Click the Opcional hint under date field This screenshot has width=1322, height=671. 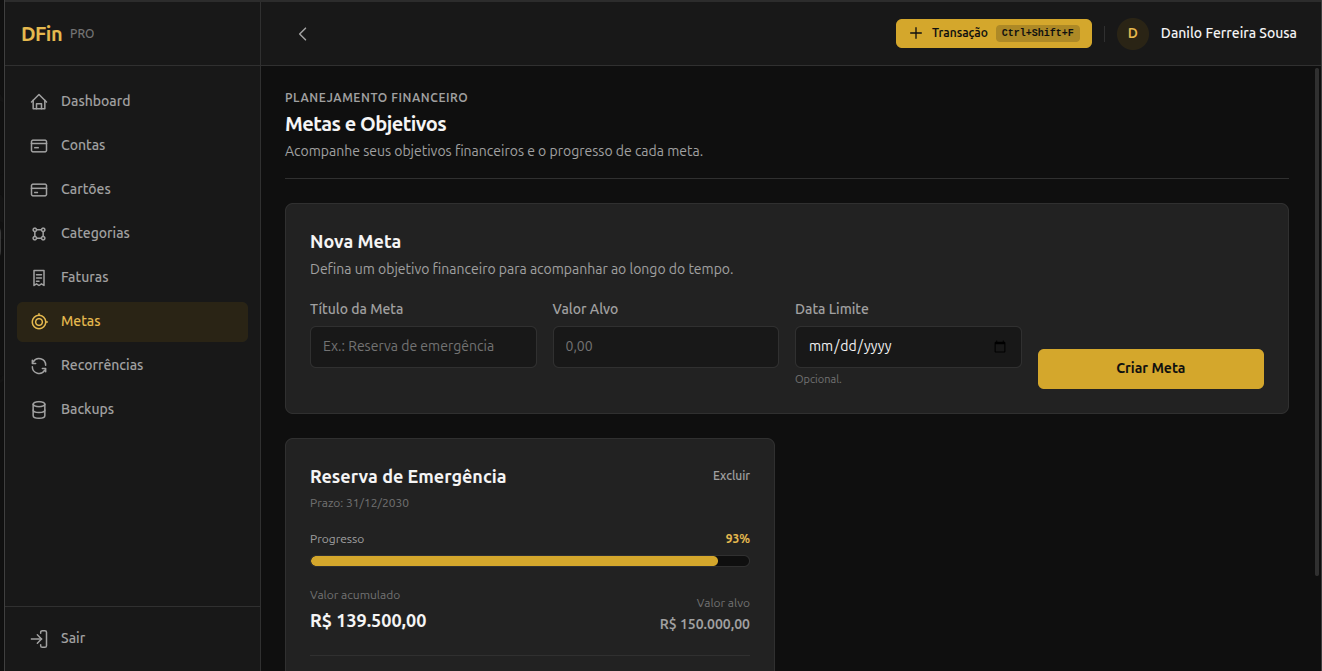[x=818, y=380]
